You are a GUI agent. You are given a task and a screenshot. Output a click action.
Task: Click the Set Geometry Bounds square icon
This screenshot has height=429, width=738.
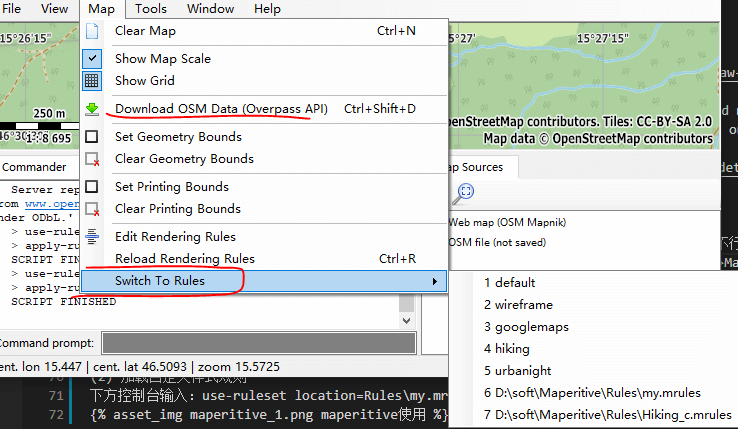tap(92, 137)
